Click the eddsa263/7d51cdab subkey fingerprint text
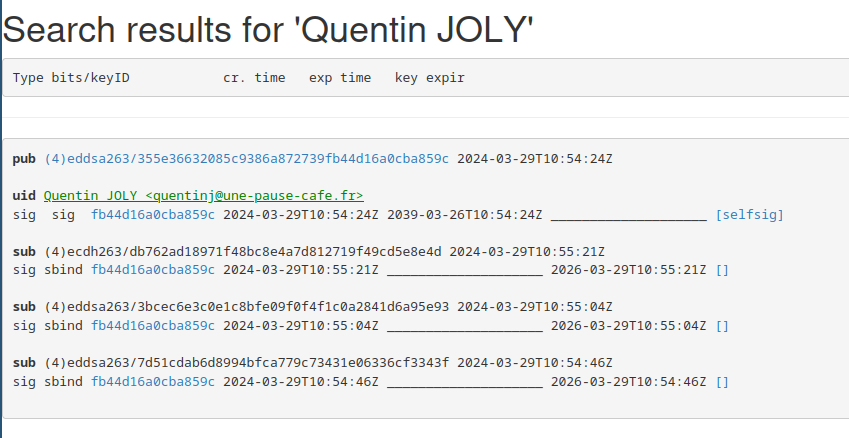Viewport: 849px width, 438px height. tap(246, 363)
